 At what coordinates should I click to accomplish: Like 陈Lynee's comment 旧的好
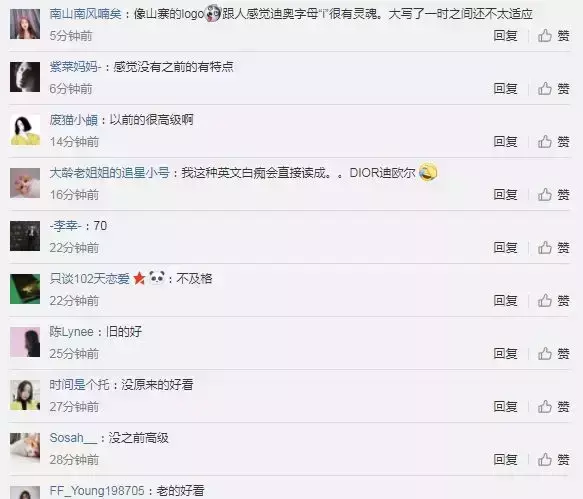(x=553, y=354)
